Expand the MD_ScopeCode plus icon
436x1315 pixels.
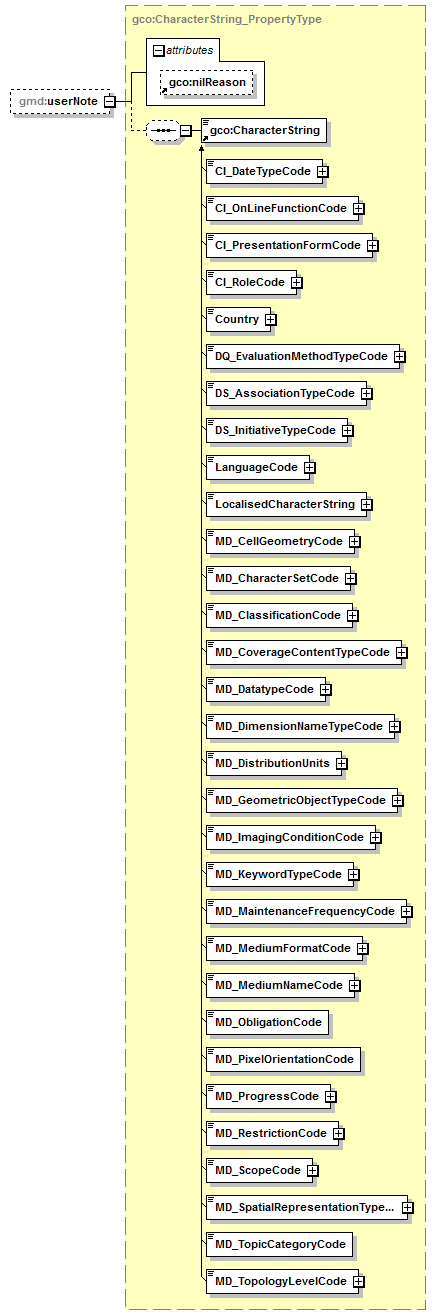pos(312,1170)
